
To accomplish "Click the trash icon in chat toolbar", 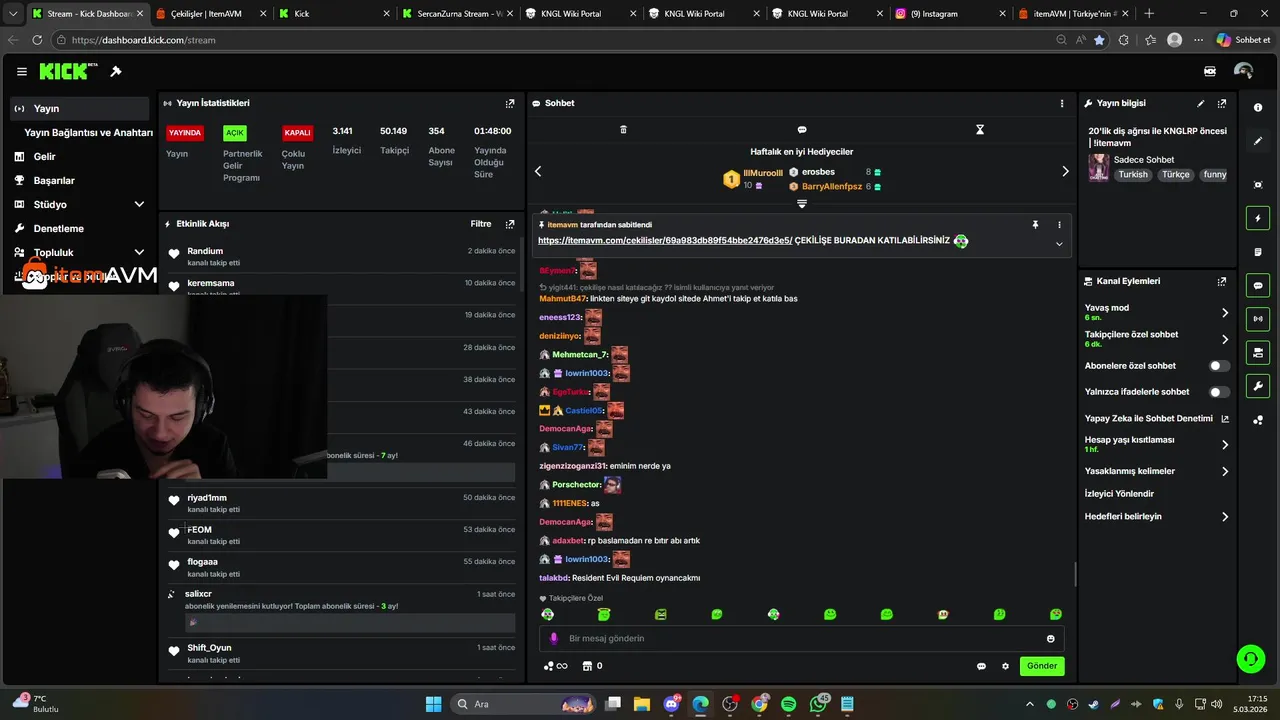I will click(x=623, y=130).
